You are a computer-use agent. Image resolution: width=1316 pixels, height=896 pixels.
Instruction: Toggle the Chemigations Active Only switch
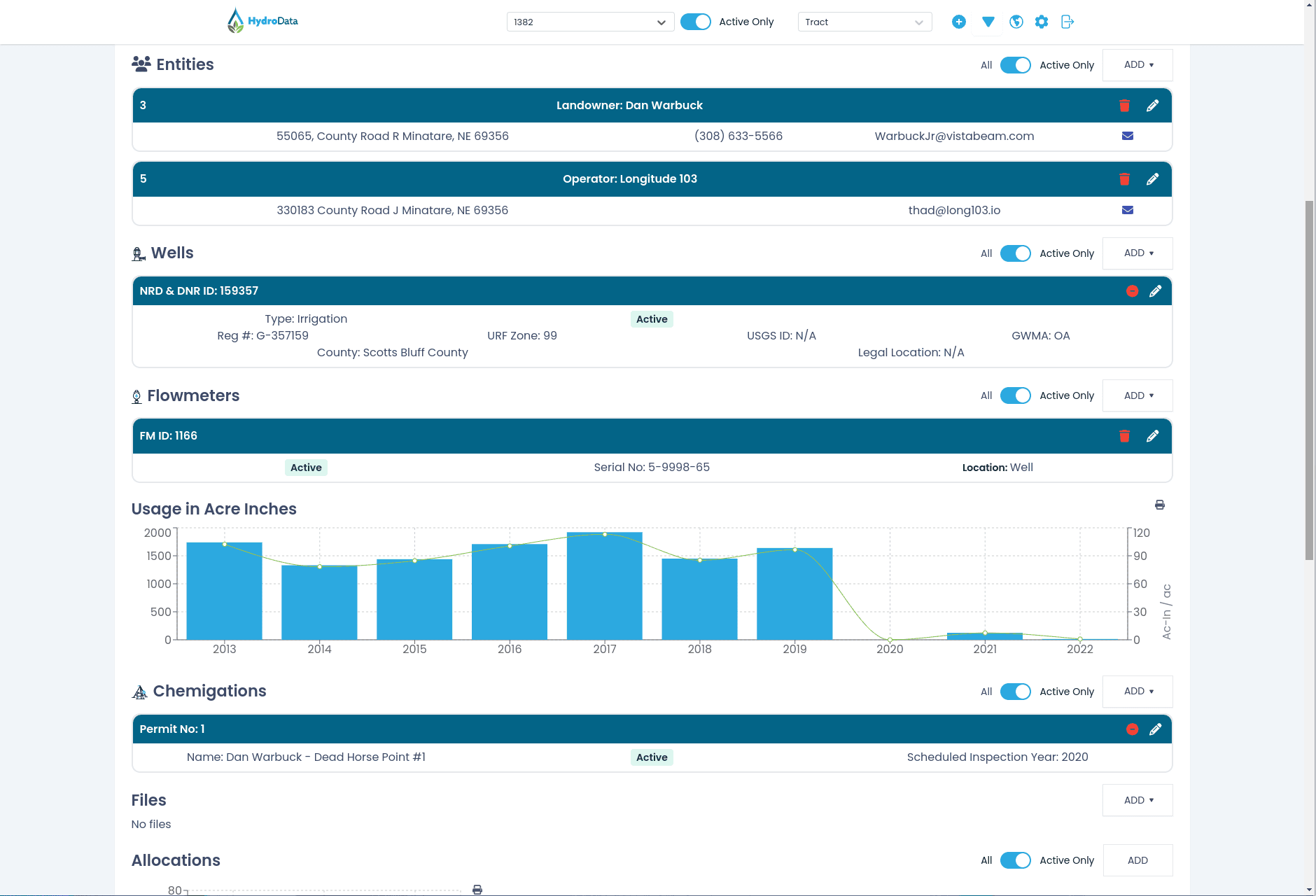(1015, 692)
